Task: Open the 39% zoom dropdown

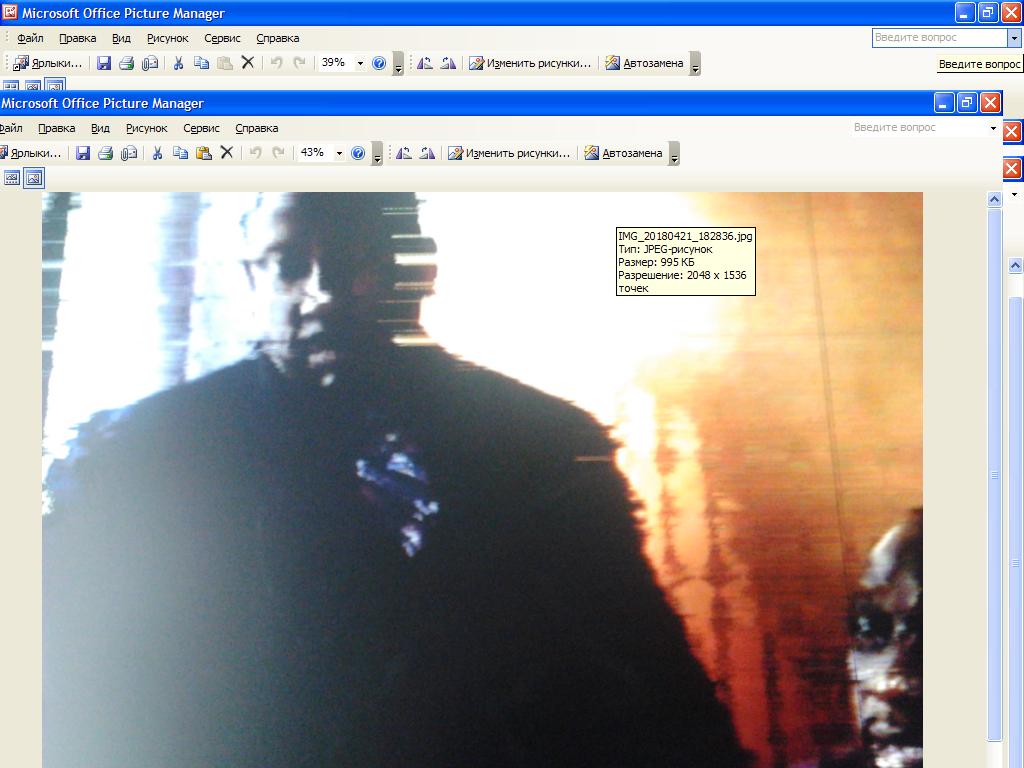Action: pos(360,63)
